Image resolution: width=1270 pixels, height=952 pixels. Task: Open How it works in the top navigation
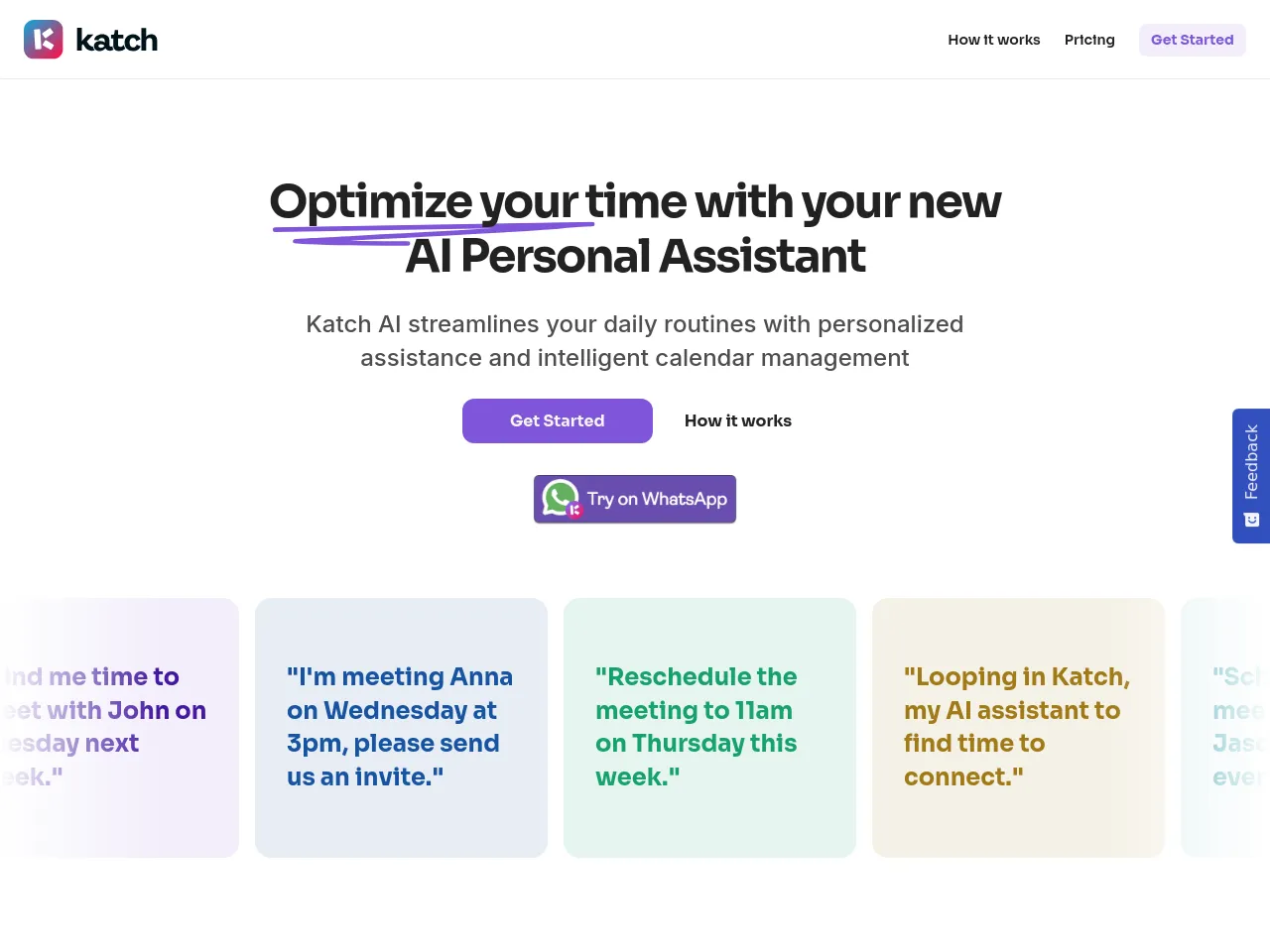pyautogui.click(x=993, y=40)
